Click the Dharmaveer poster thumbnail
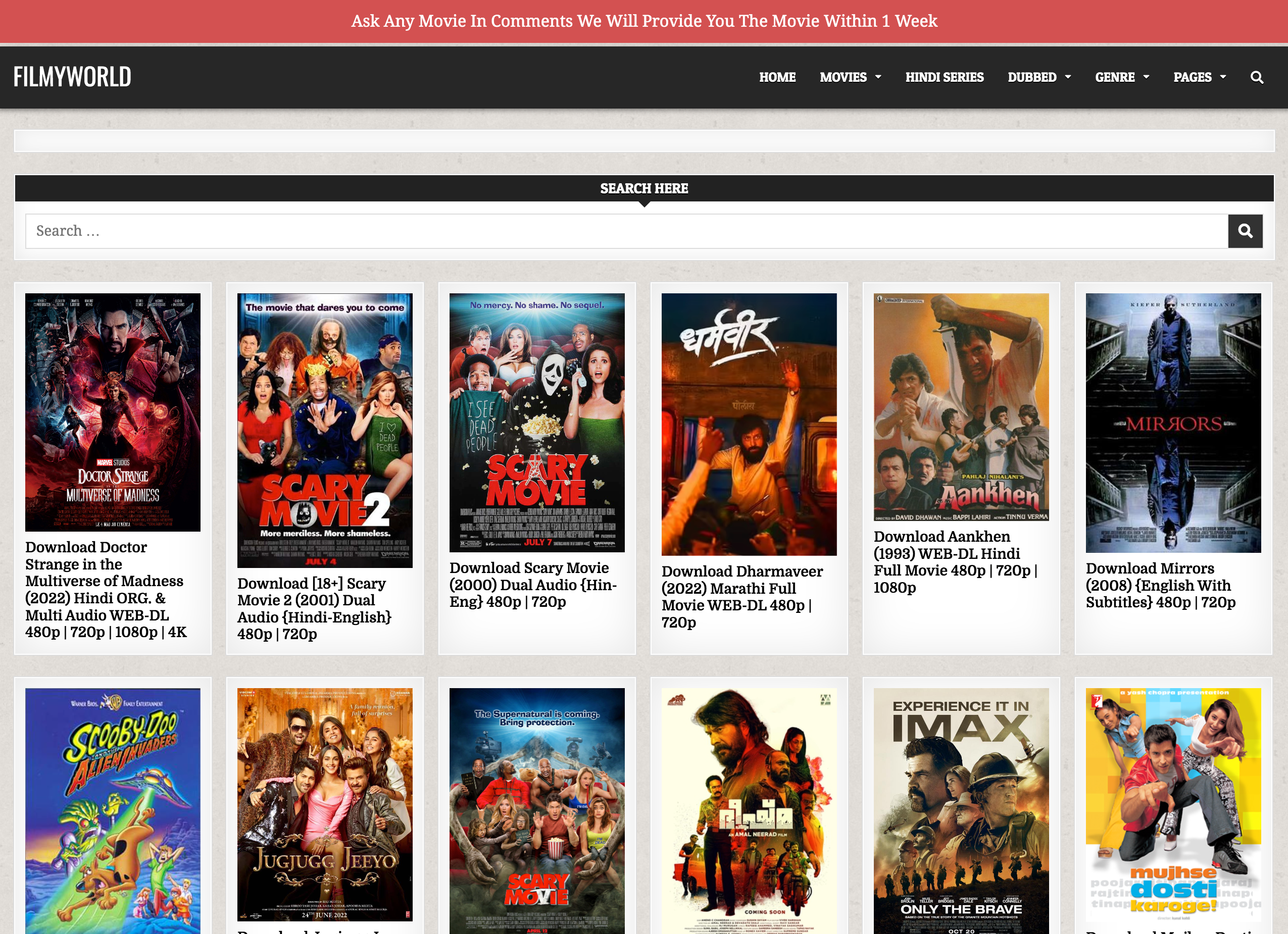The height and width of the screenshot is (934, 1288). point(749,424)
